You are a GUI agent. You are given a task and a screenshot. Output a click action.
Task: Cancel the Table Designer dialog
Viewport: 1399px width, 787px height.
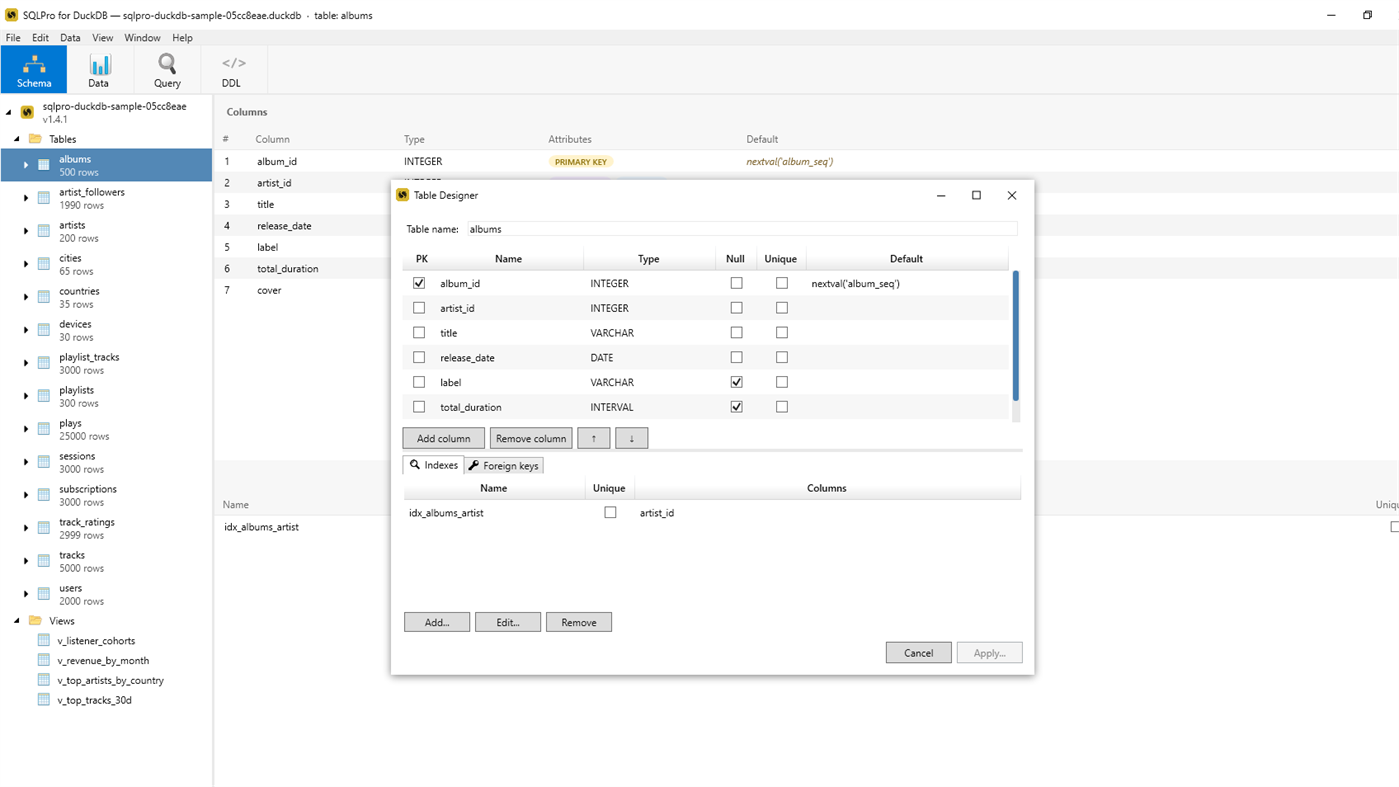[919, 653]
